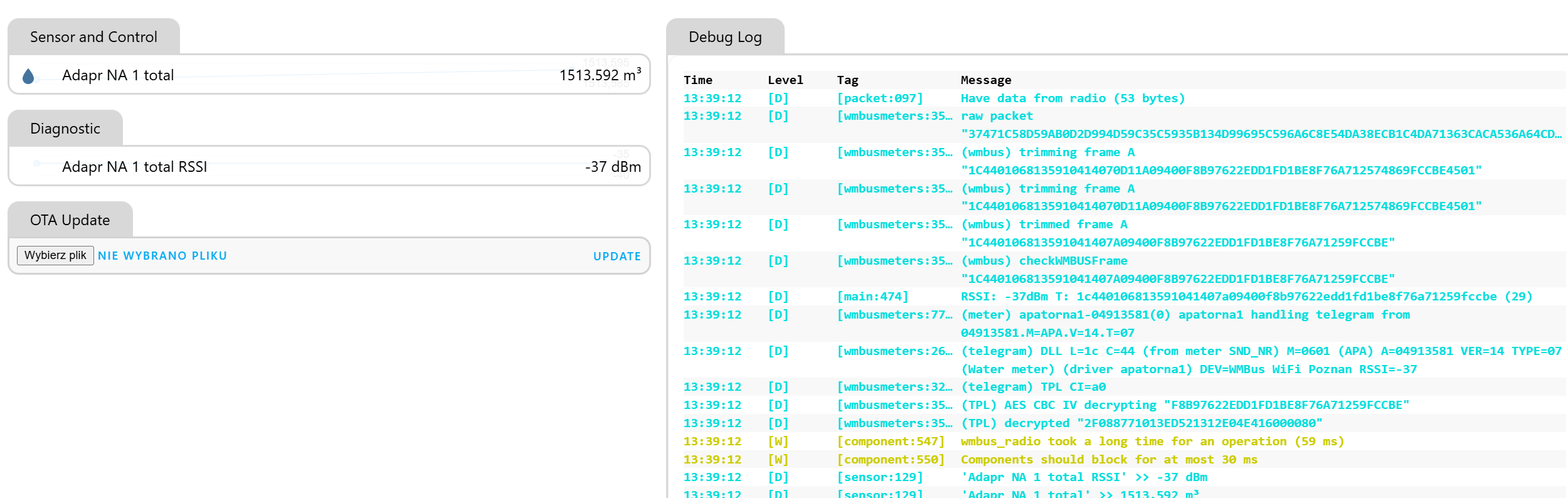This screenshot has height=498, width=1568.
Task: Select the Diagnostic section header
Action: point(65,129)
